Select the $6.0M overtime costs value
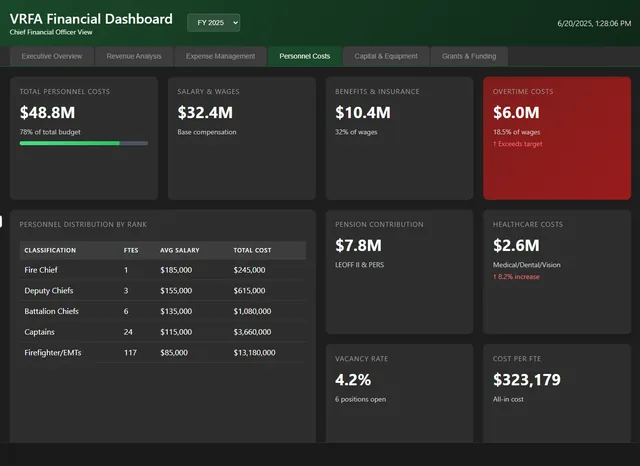The width and height of the screenshot is (640, 466). (x=516, y=113)
